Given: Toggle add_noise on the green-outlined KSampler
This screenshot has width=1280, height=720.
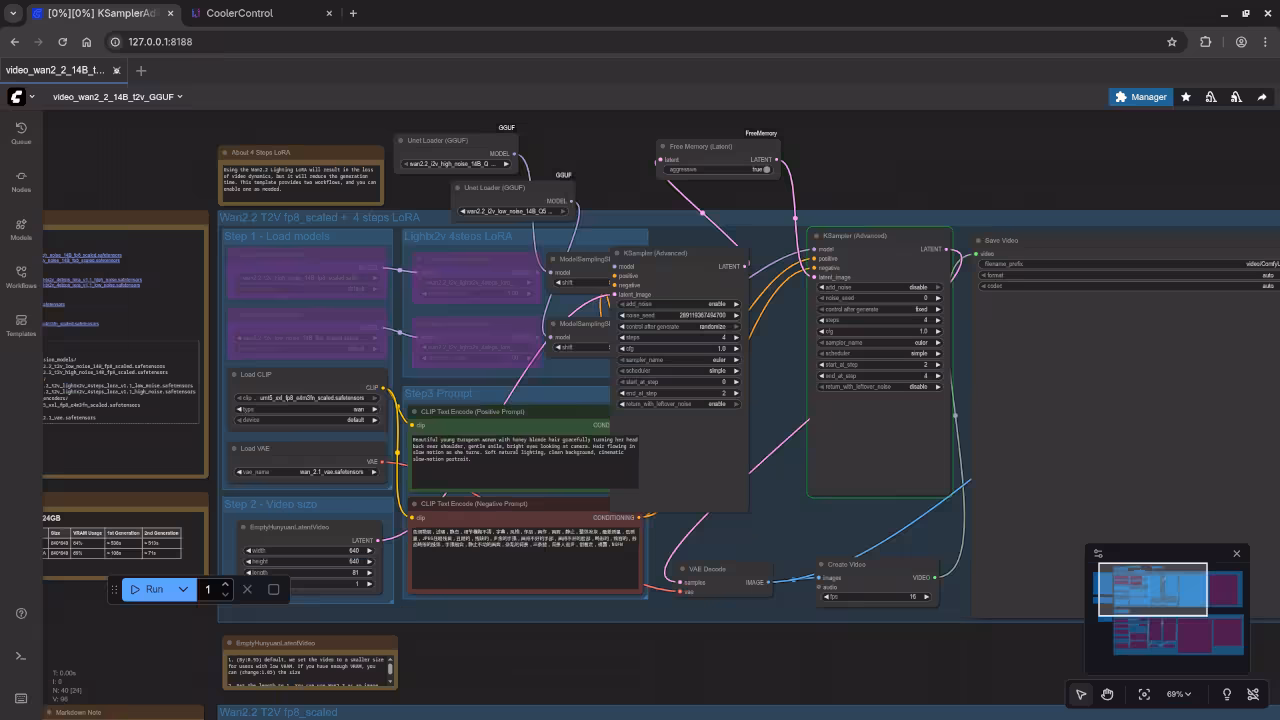Looking at the screenshot, I should coord(880,287).
